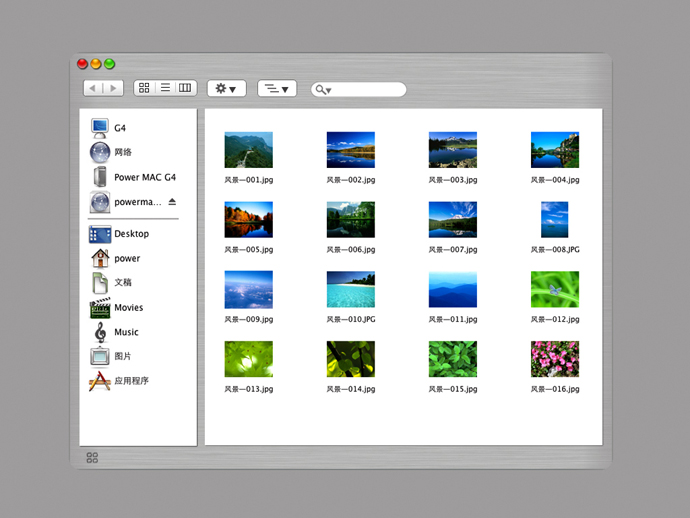Click the file name 风景—010.JPG
This screenshot has height=518, width=690.
[x=351, y=319]
